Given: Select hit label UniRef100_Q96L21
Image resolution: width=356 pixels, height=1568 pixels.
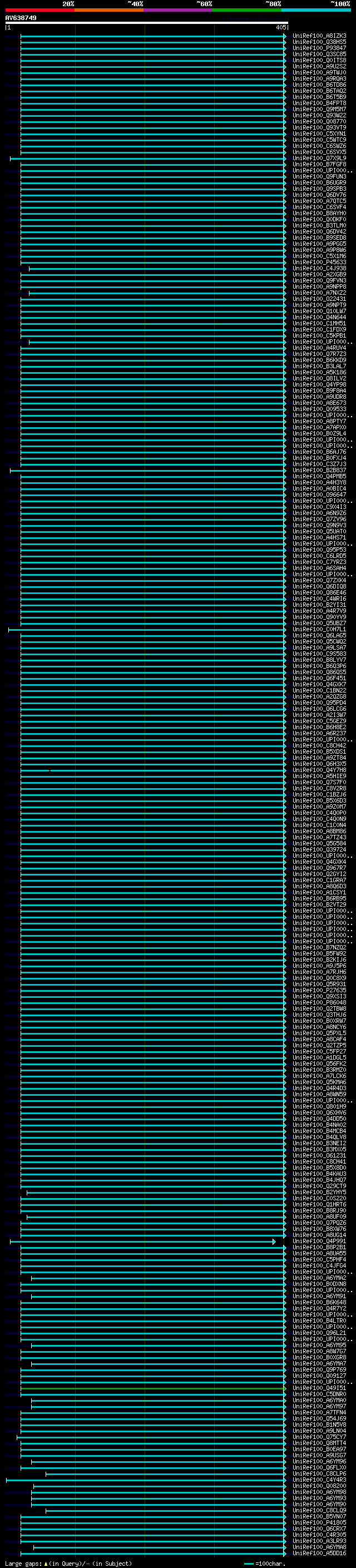Looking at the screenshot, I should pyautogui.click(x=319, y=1333).
